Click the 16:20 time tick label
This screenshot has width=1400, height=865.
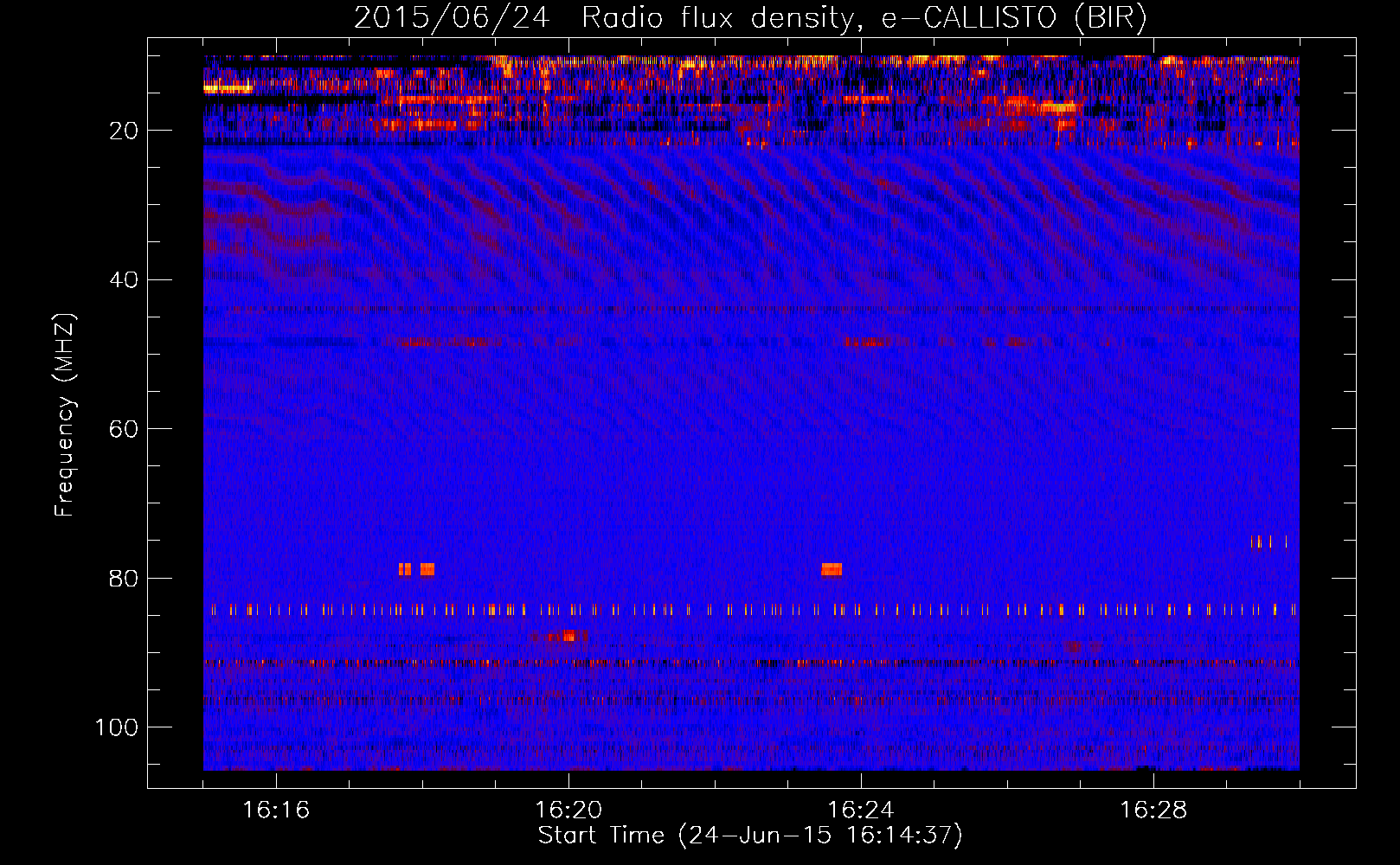[568, 811]
